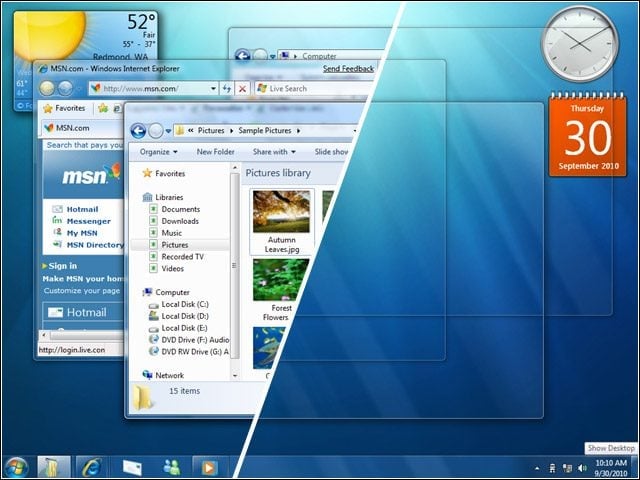Open Local Disk (E:)
The image size is (640, 480).
(178, 328)
